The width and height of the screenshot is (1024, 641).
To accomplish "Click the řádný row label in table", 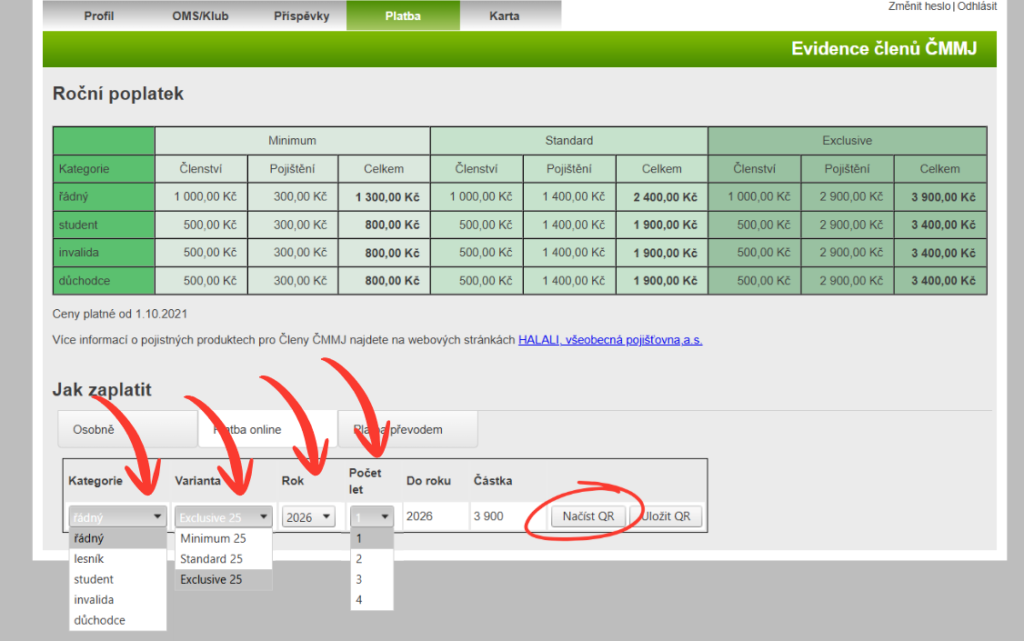I will 104,196.
